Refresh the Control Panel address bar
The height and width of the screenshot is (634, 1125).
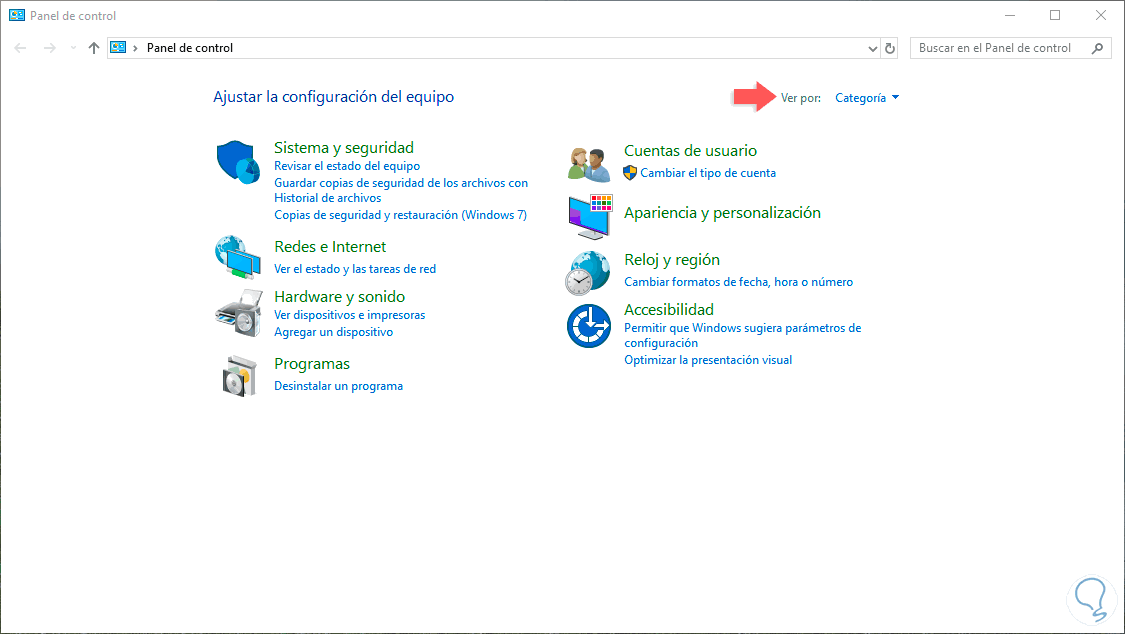tap(890, 48)
